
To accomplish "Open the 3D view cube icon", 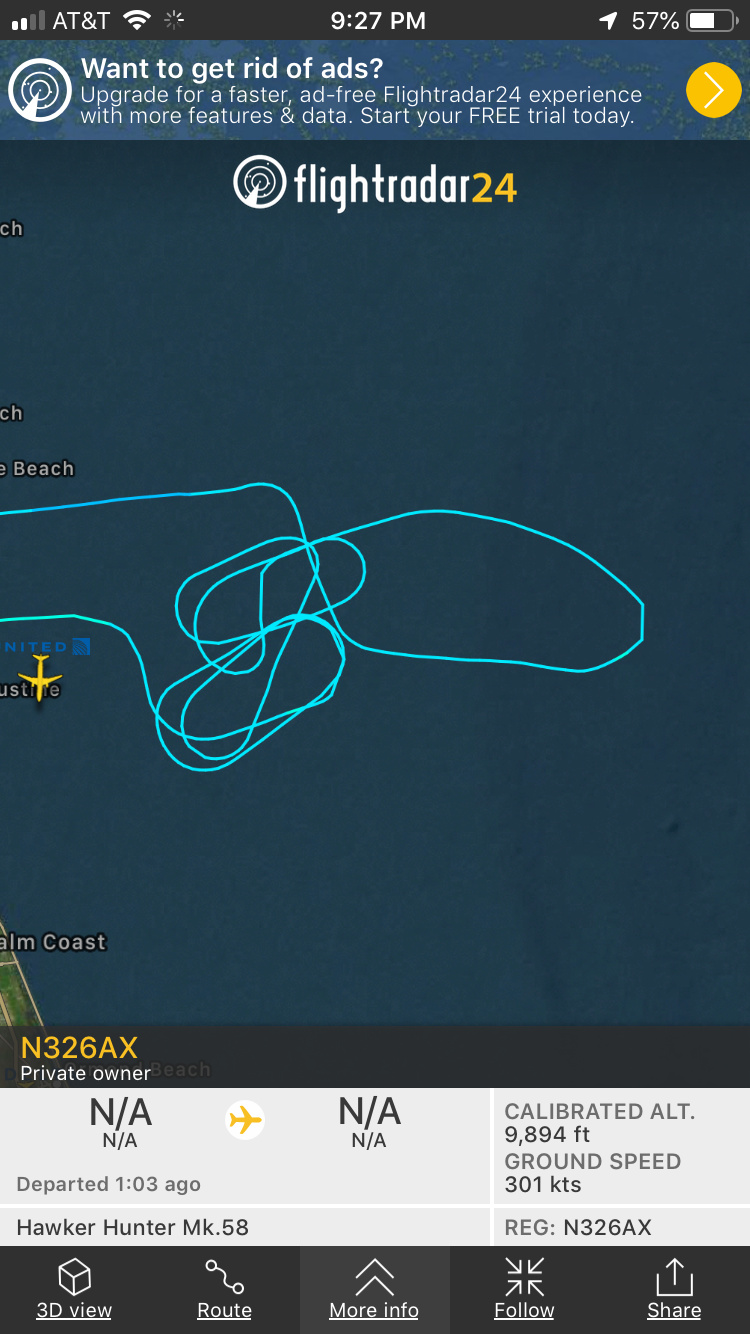I will [74, 1277].
